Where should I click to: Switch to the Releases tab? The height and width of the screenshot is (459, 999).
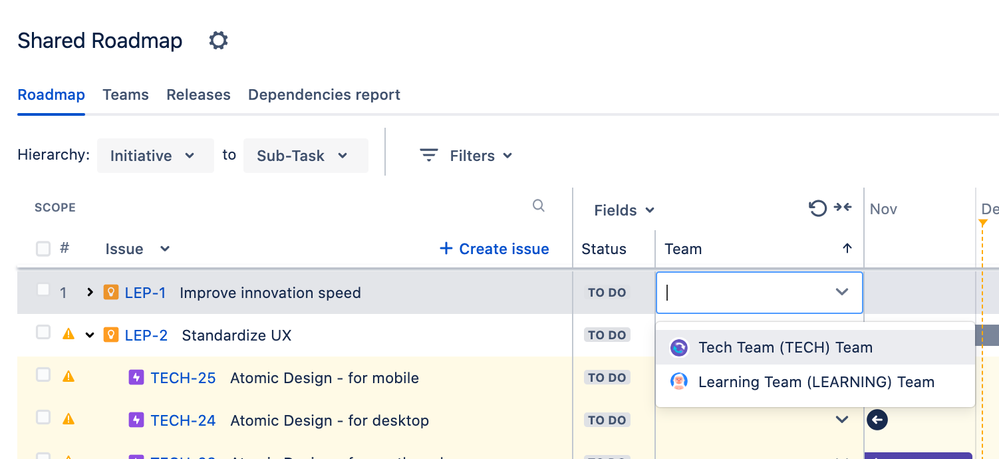pyautogui.click(x=198, y=95)
